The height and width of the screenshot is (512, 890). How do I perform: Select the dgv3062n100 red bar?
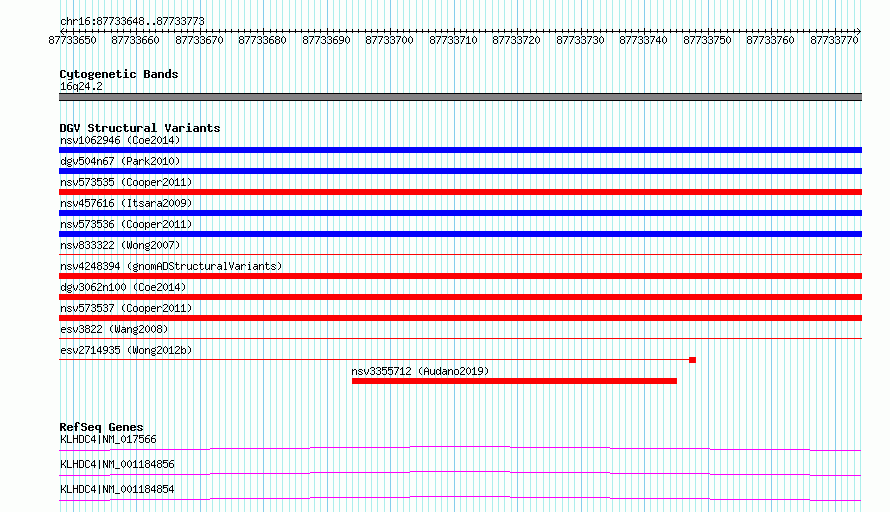click(460, 297)
